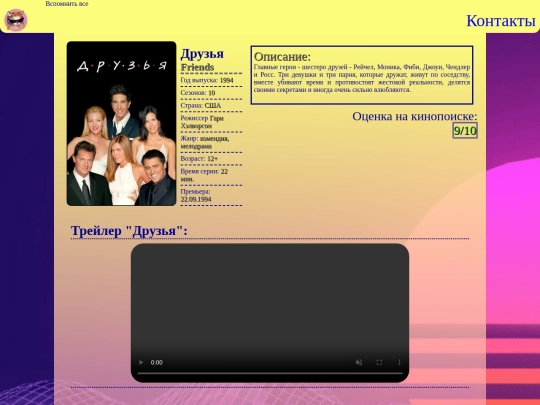This screenshot has width=540, height=405.
Task: Click the description paragraph about six friends
Action: pos(362,79)
